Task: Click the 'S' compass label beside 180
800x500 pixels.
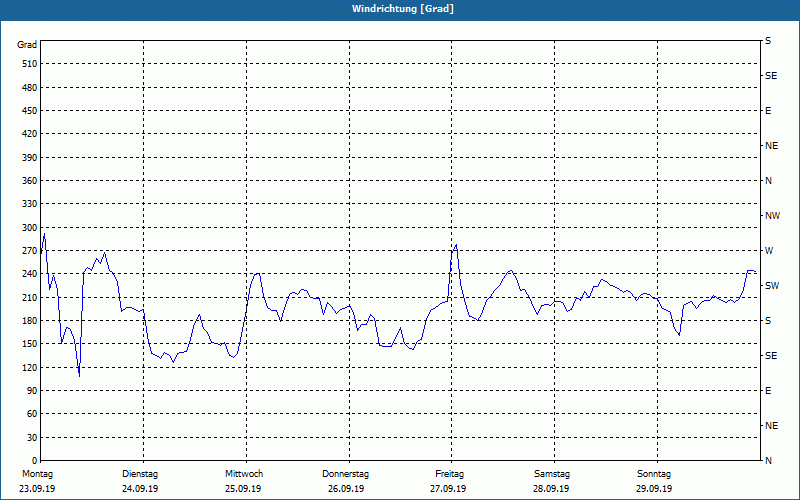Action: (x=768, y=321)
